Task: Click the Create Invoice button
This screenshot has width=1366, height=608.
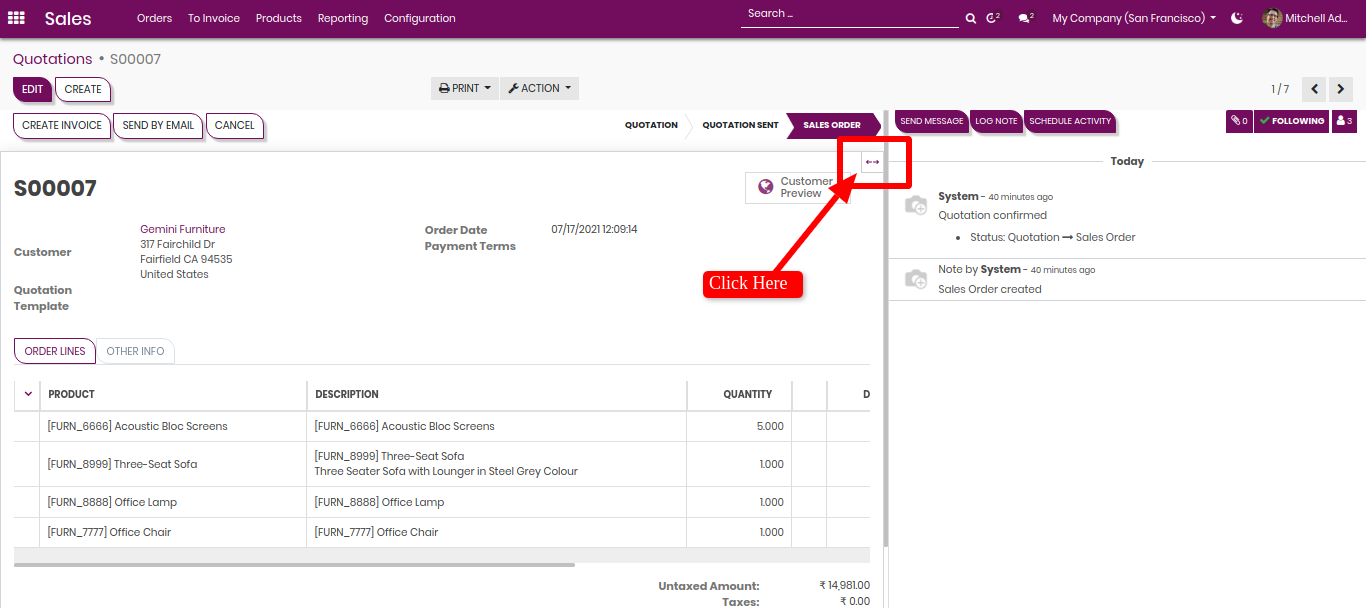Action: point(62,125)
